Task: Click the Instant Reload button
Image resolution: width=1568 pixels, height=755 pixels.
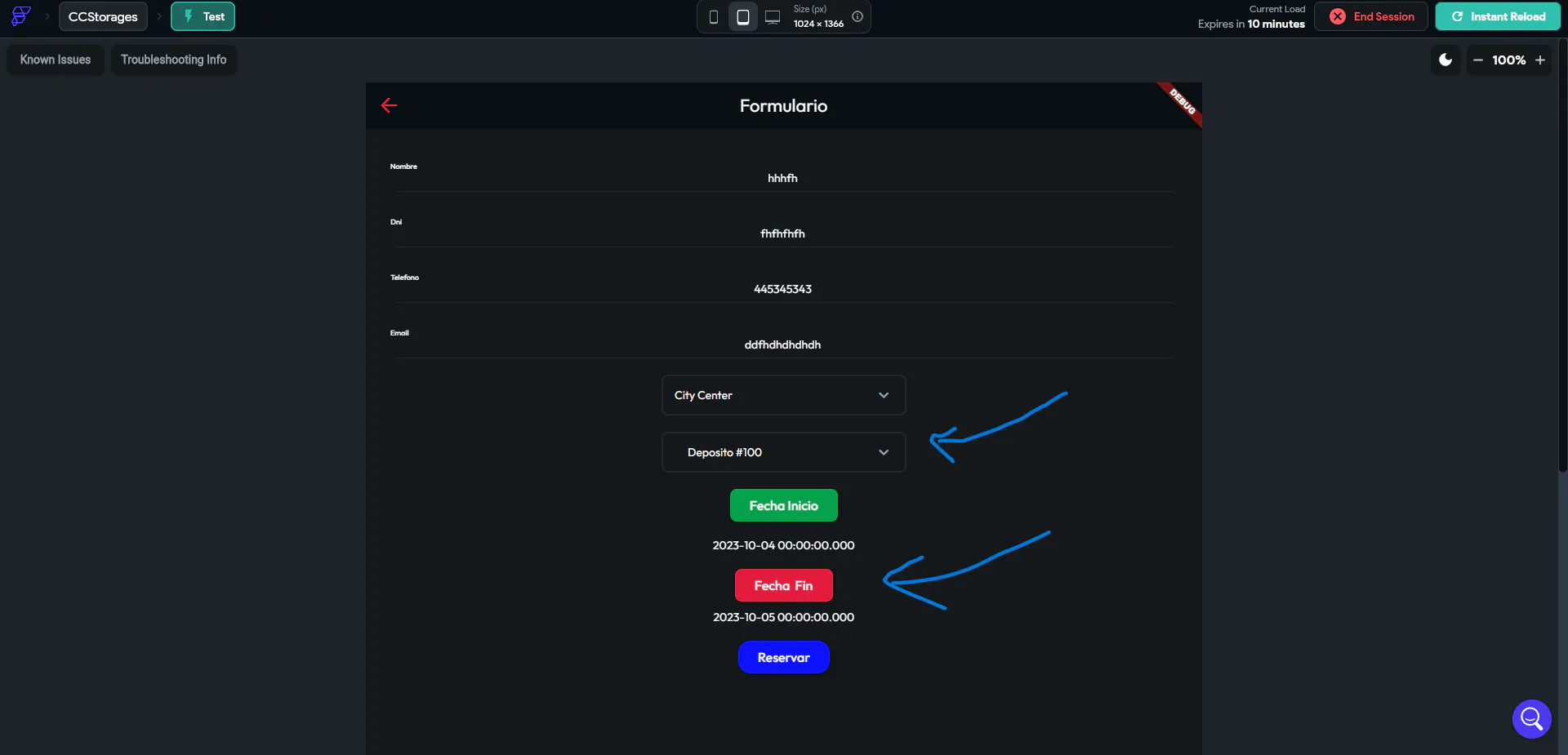Action: 1498,16
